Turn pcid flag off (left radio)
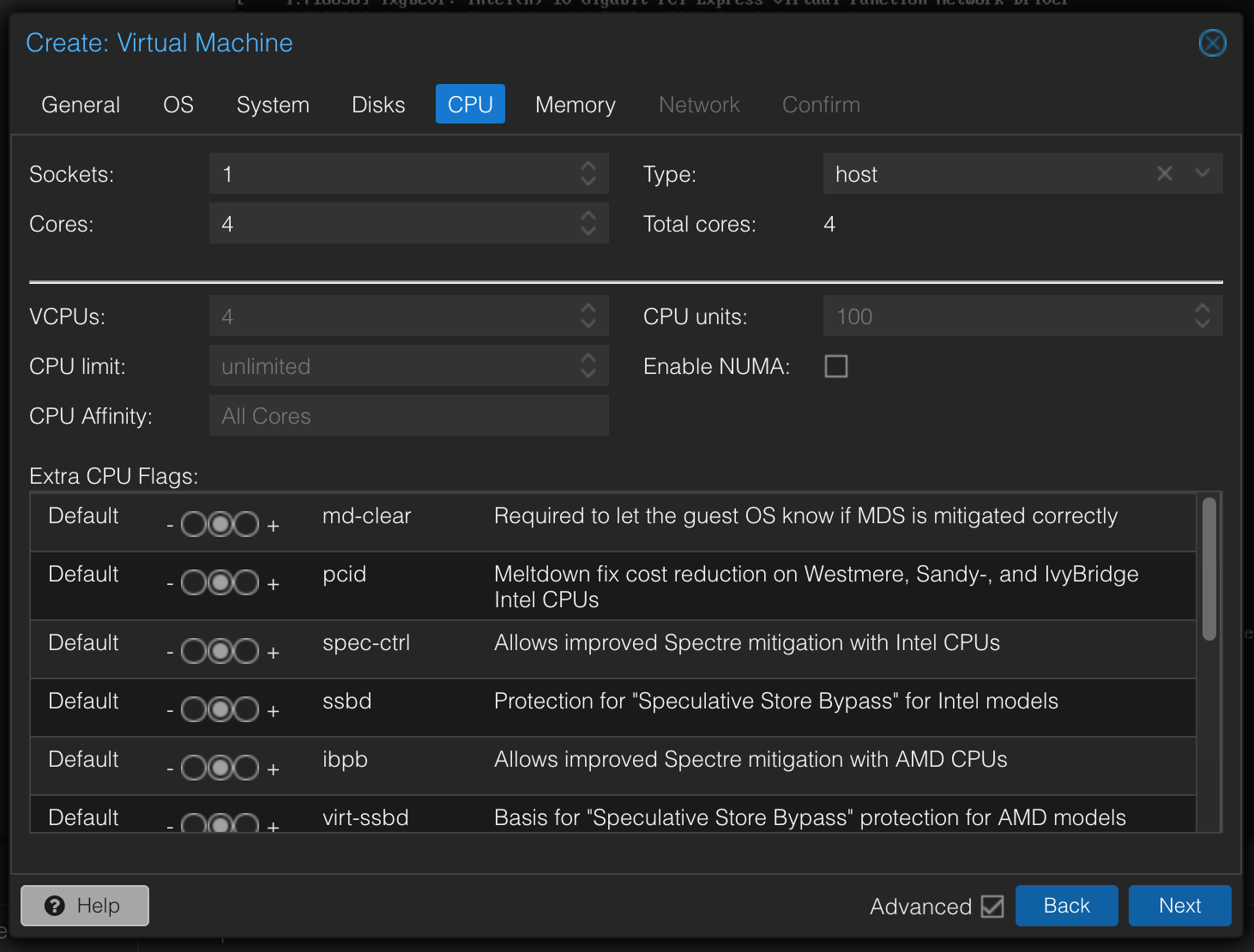The height and width of the screenshot is (952, 1254). (194, 582)
